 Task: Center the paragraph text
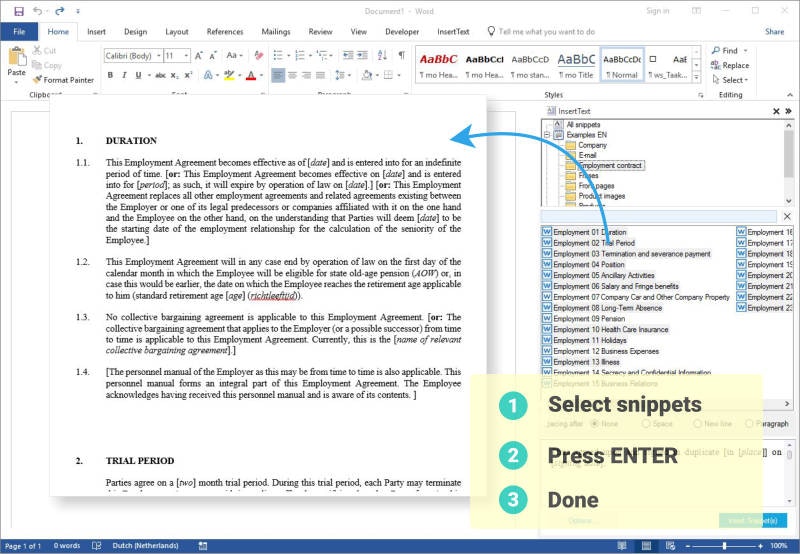click(x=292, y=75)
